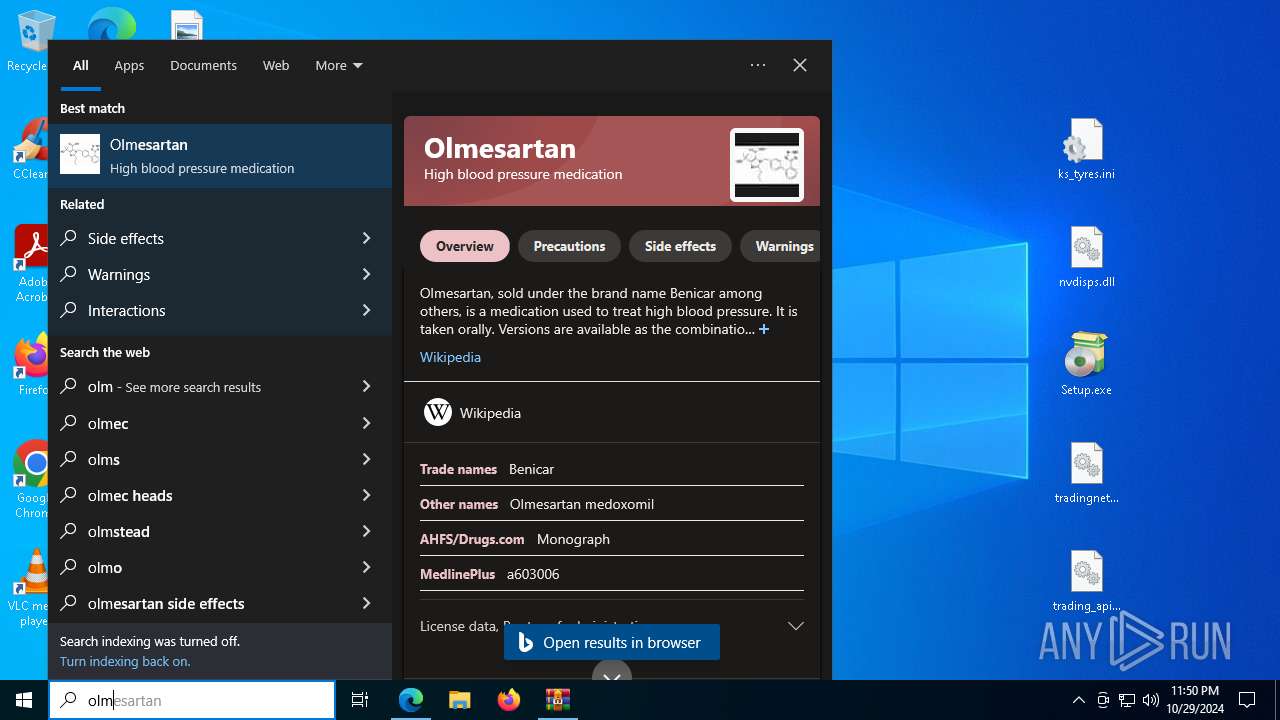The image size is (1280, 720).
Task: Click the round scroll-down chevron button
Action: (x=612, y=672)
